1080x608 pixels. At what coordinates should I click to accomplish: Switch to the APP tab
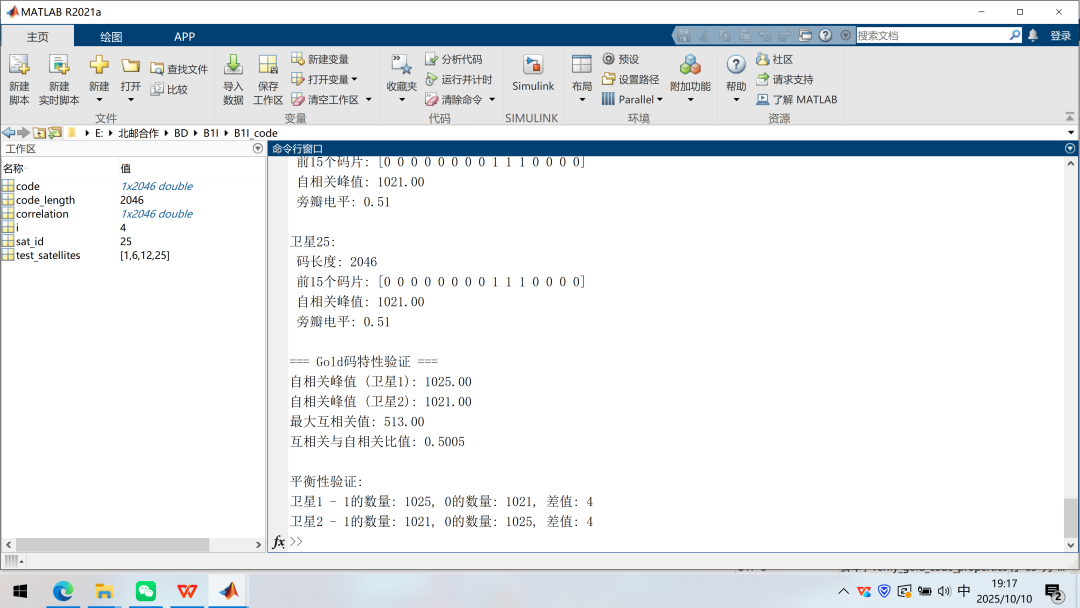tap(184, 36)
